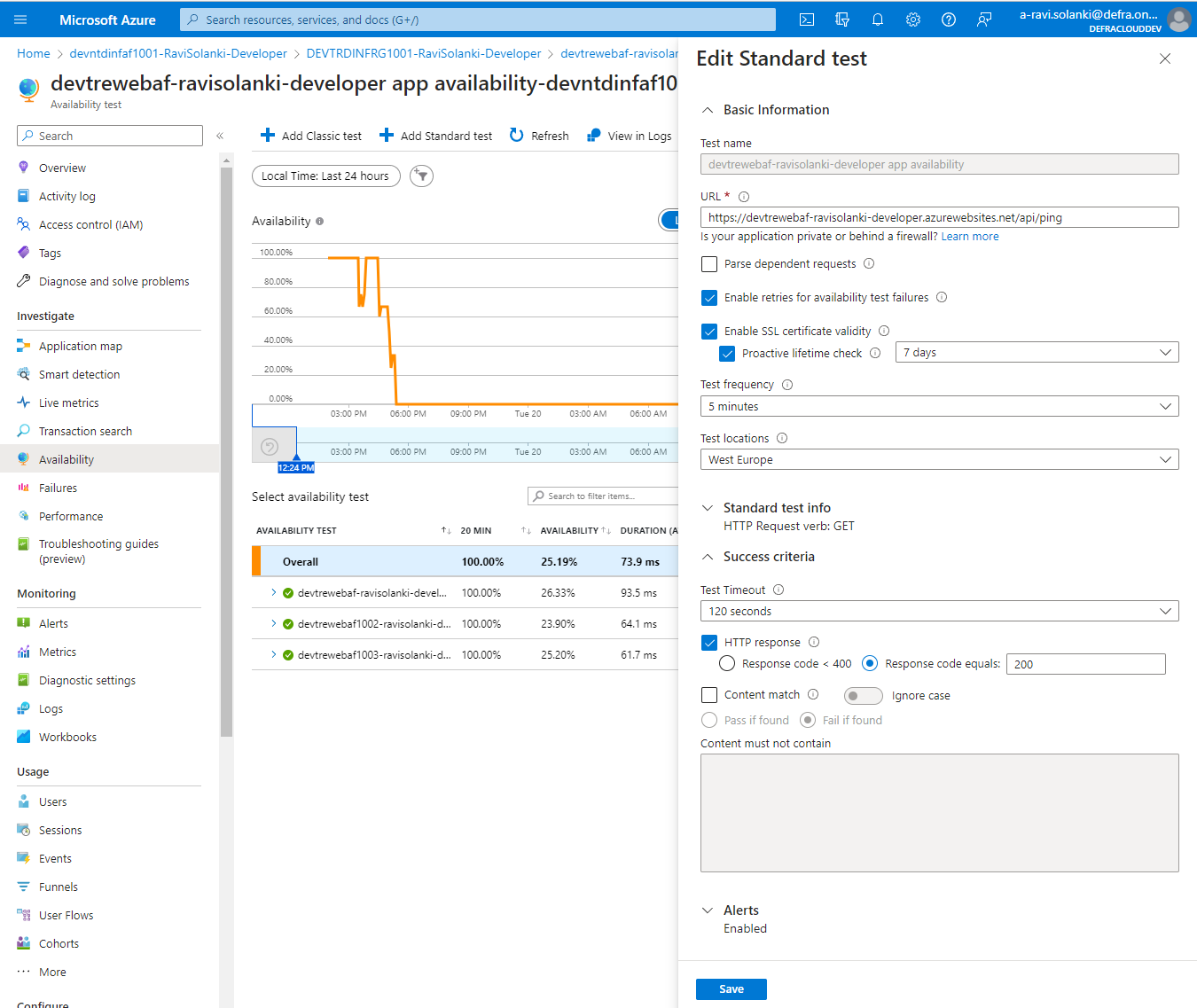Open Activity log in the sidebar
The image size is (1197, 1008).
(67, 196)
